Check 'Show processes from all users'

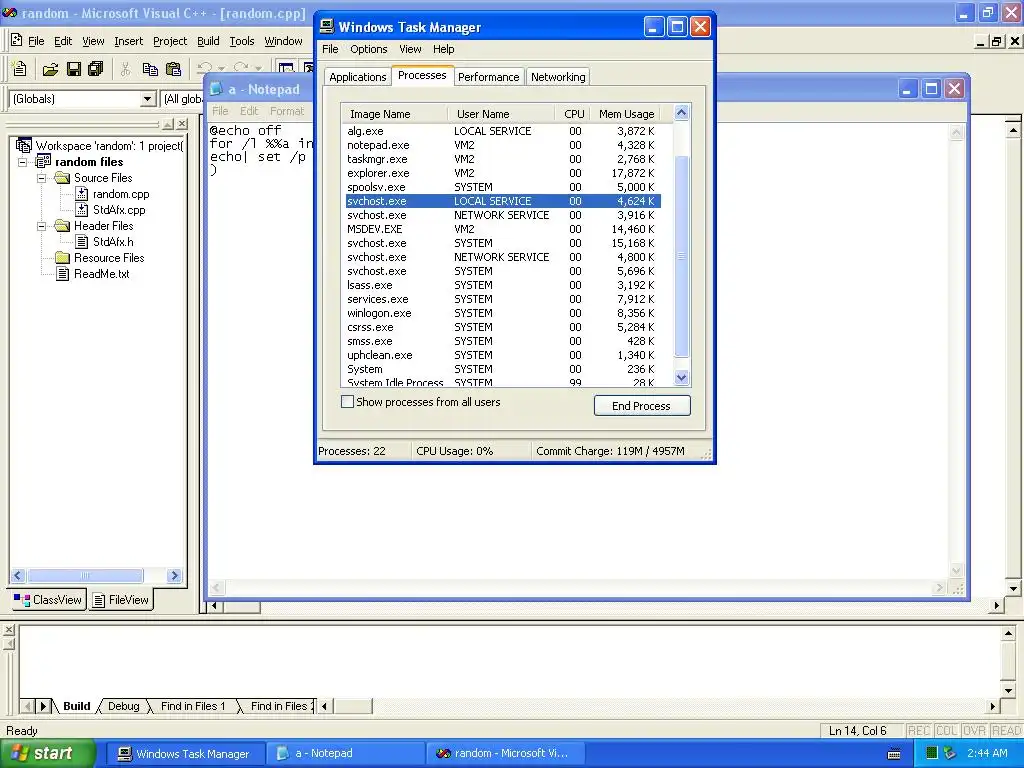coord(347,402)
